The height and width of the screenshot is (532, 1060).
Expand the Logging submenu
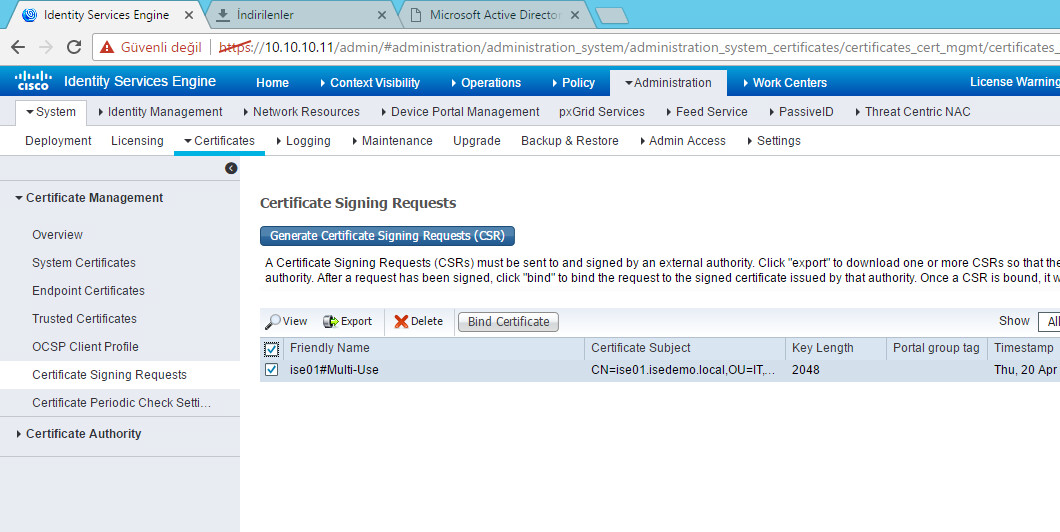304,141
